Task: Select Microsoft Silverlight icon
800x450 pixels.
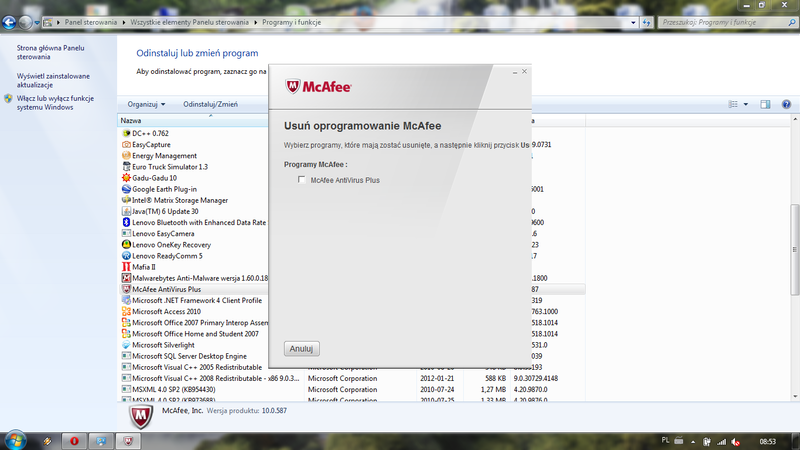Action: 126,345
